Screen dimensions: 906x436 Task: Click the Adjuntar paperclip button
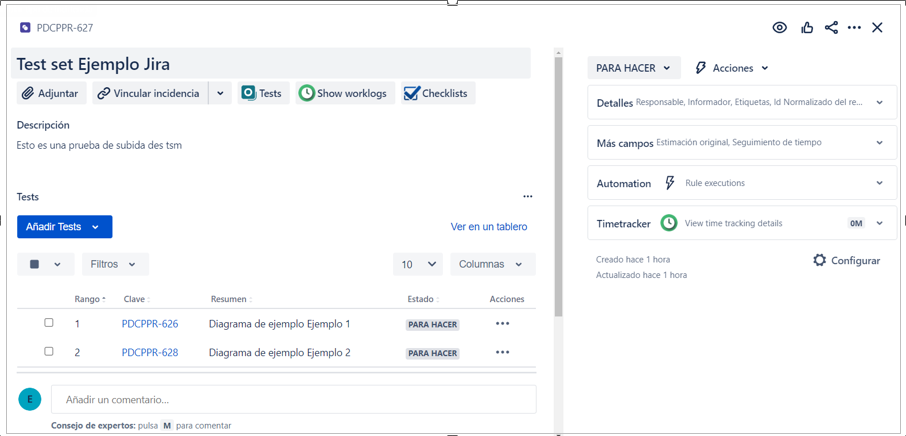point(50,93)
